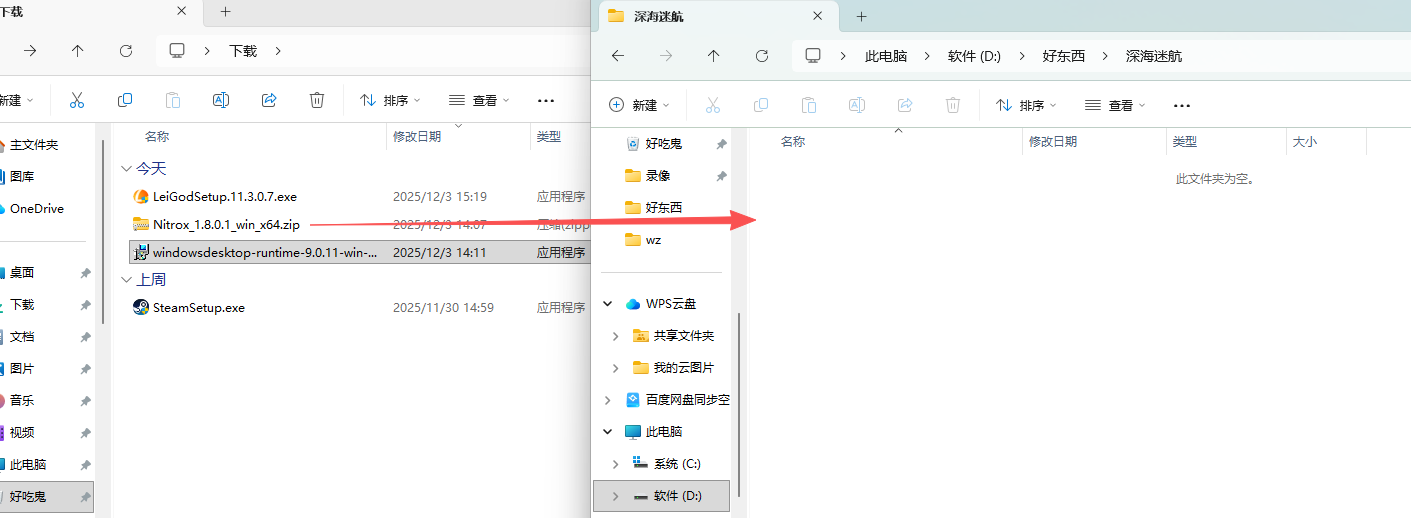Open the 查看 view dropdown in Downloads window

479,100
